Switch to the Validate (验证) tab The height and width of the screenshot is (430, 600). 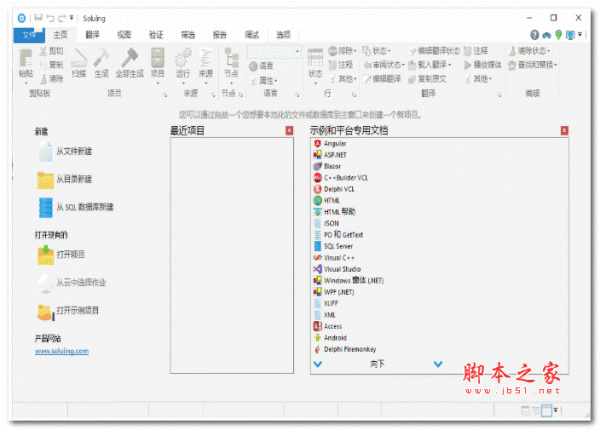156,35
